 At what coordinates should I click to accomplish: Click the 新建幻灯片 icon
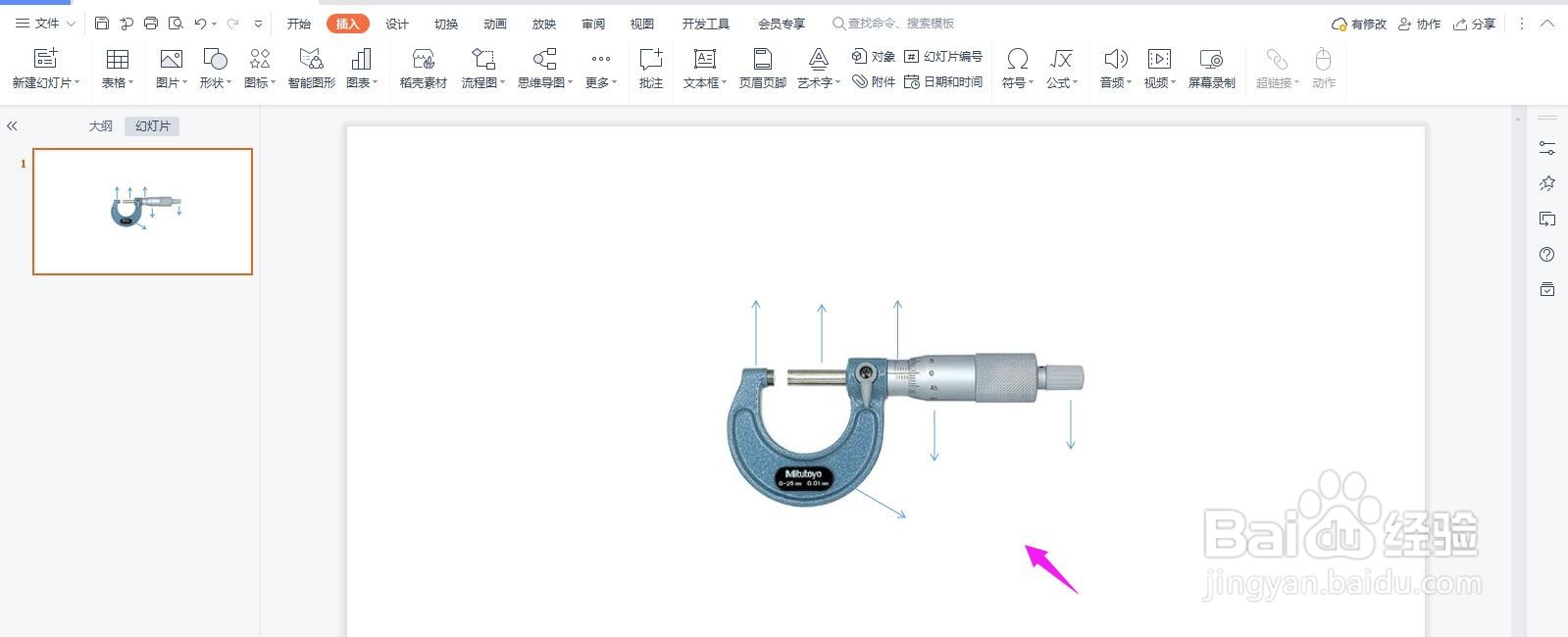tap(46, 59)
